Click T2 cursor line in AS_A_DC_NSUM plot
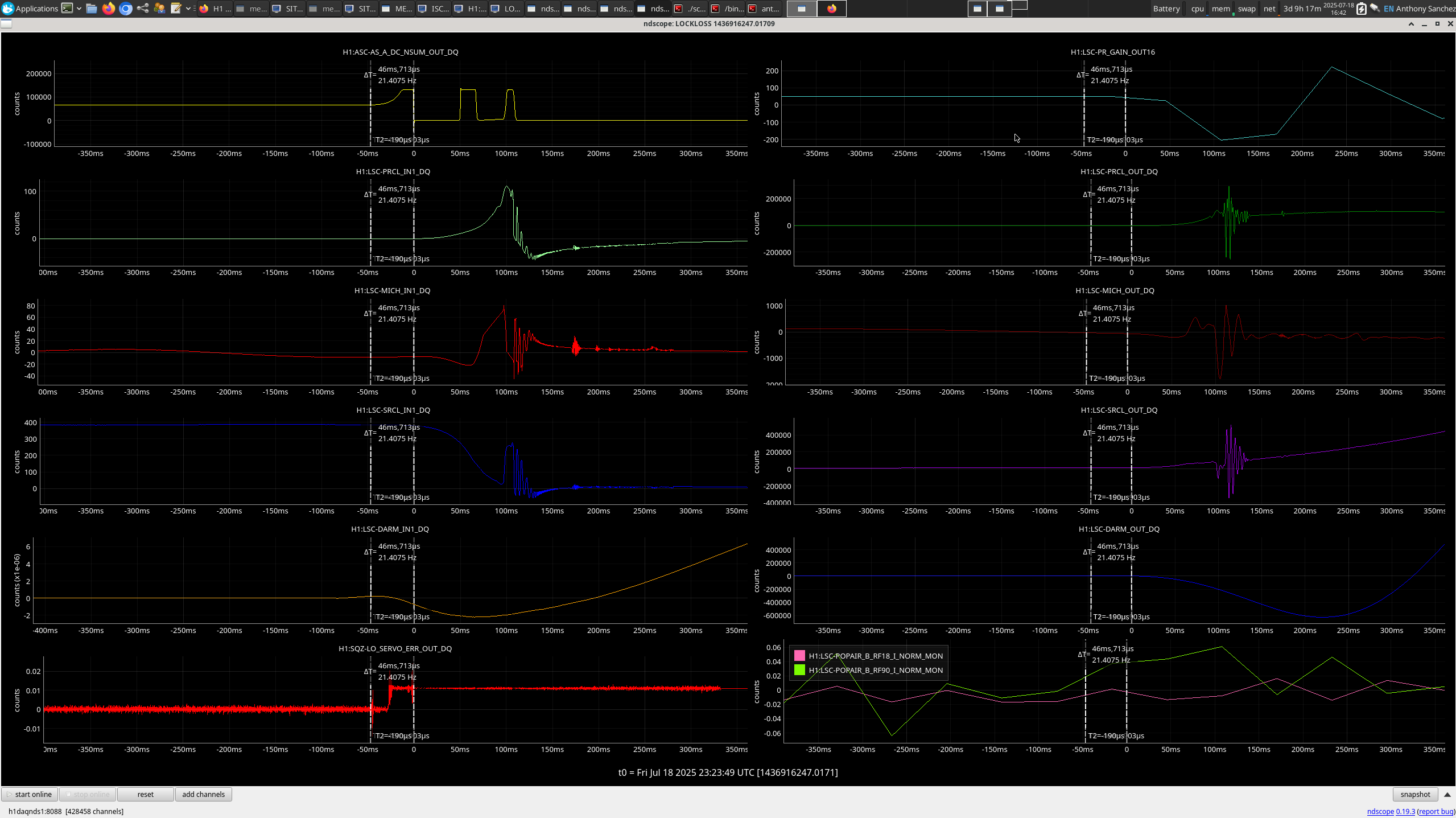Image resolution: width=1456 pixels, height=818 pixels. pyautogui.click(x=414, y=103)
